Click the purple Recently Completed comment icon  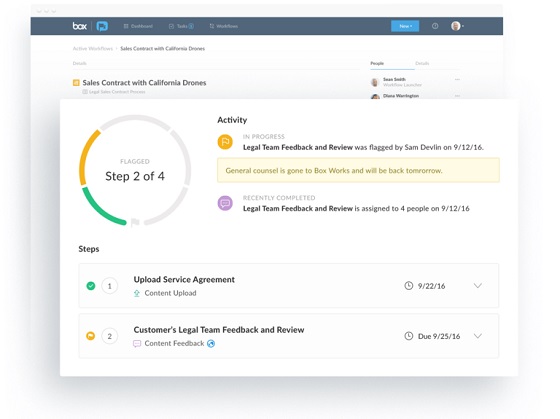click(x=225, y=203)
